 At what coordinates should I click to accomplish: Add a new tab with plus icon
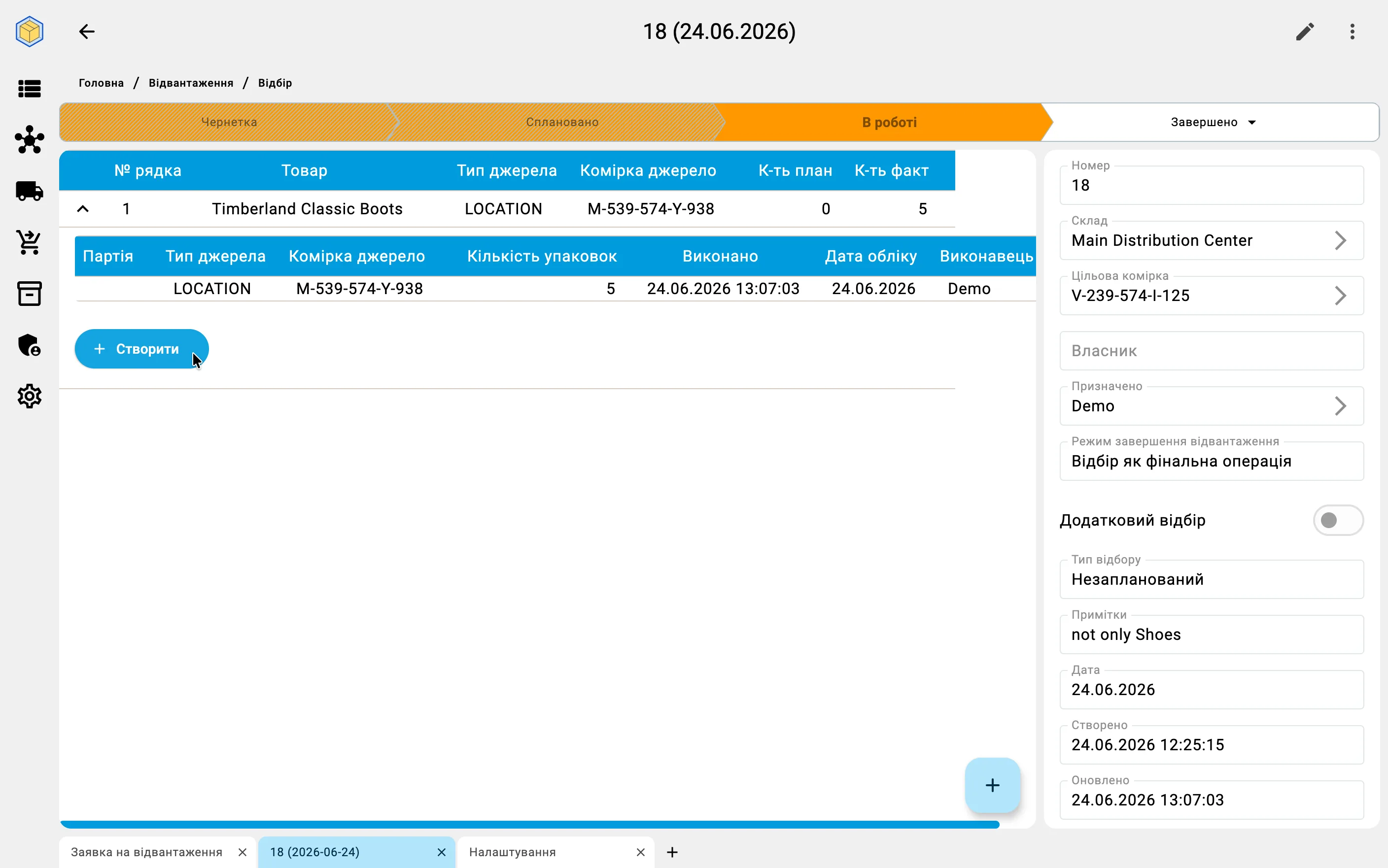[672, 852]
